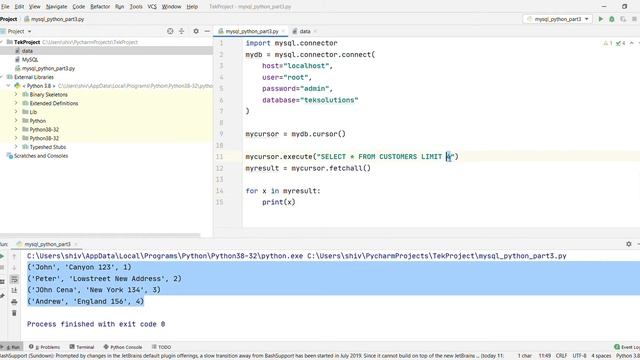Locate current file in Project tree icon
640x360 pixels.
(170, 31)
